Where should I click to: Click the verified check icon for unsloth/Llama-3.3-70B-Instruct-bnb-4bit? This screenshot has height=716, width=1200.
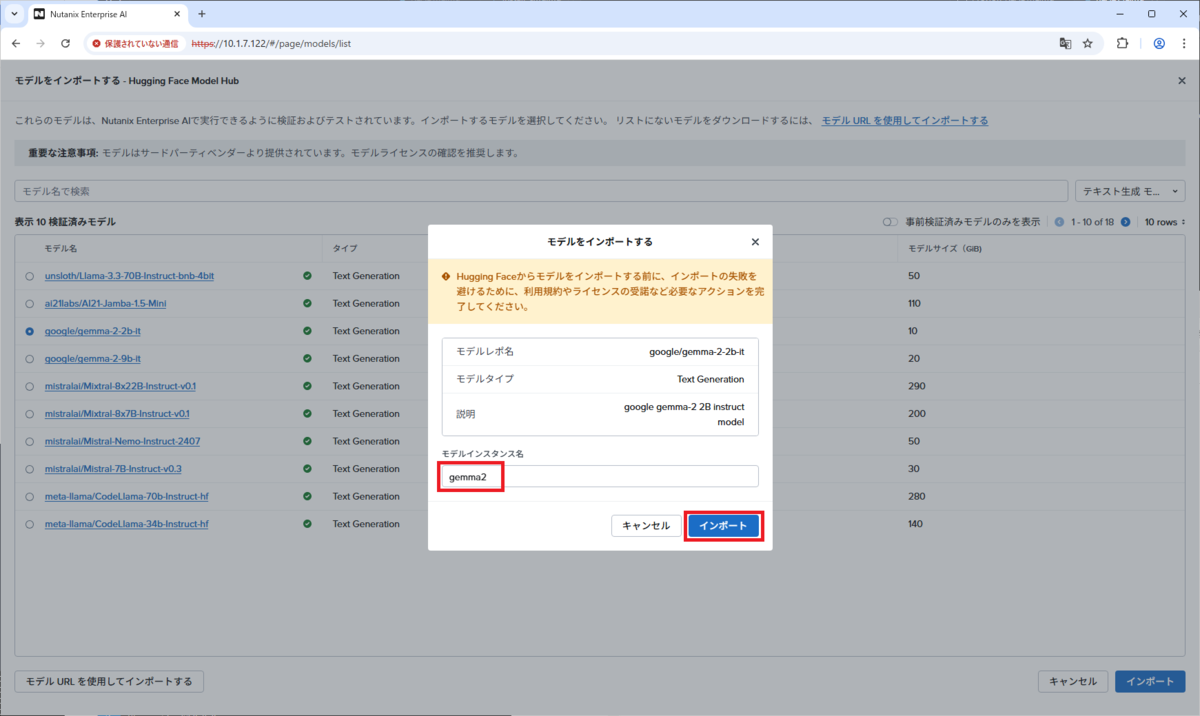point(307,275)
